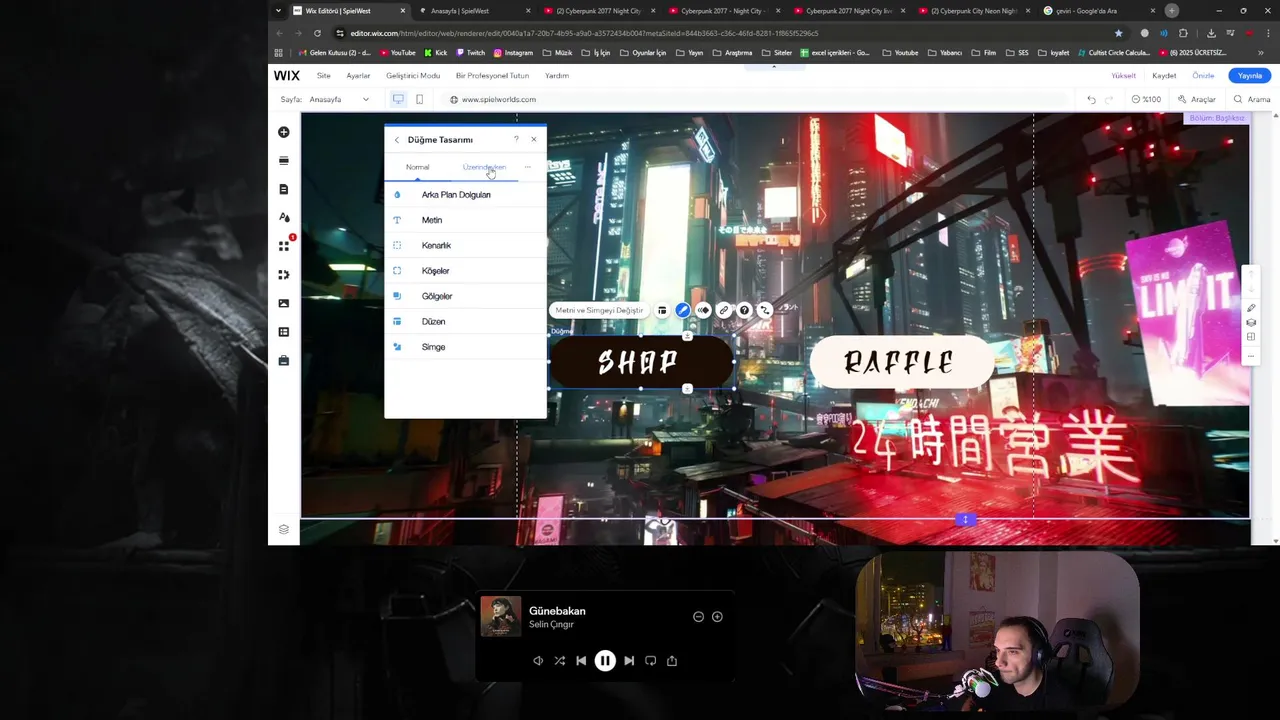Open the Add Elements plus icon in left sidebar
The height and width of the screenshot is (720, 1280).
click(284, 132)
